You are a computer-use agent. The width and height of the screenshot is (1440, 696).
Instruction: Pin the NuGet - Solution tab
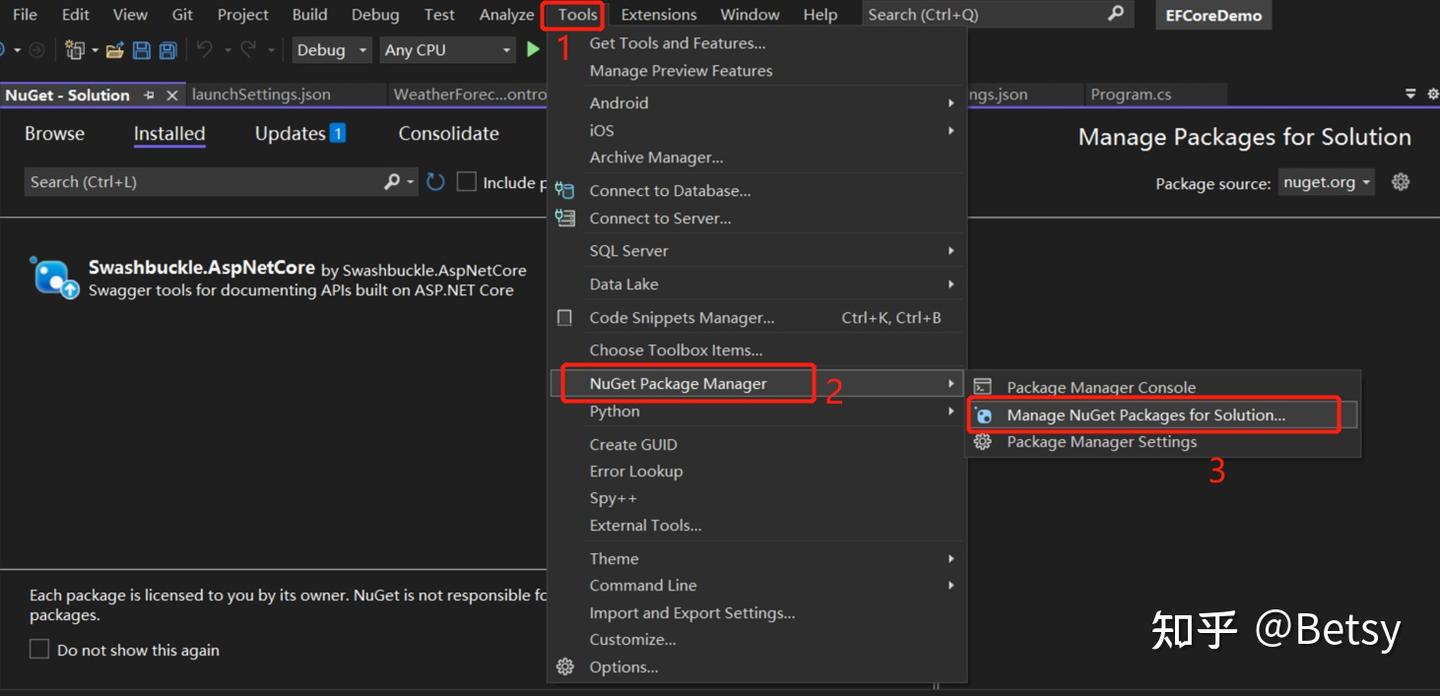click(149, 95)
